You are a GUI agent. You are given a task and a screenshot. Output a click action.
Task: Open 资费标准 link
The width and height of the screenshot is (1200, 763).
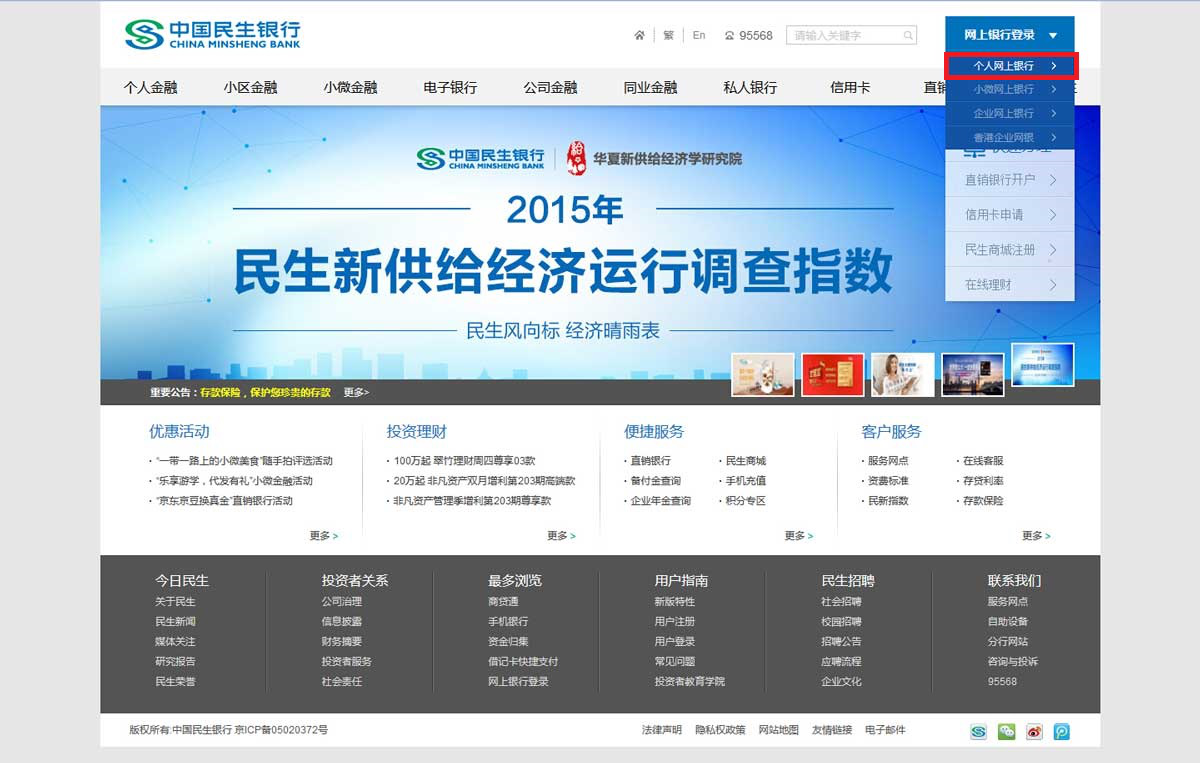pos(888,481)
